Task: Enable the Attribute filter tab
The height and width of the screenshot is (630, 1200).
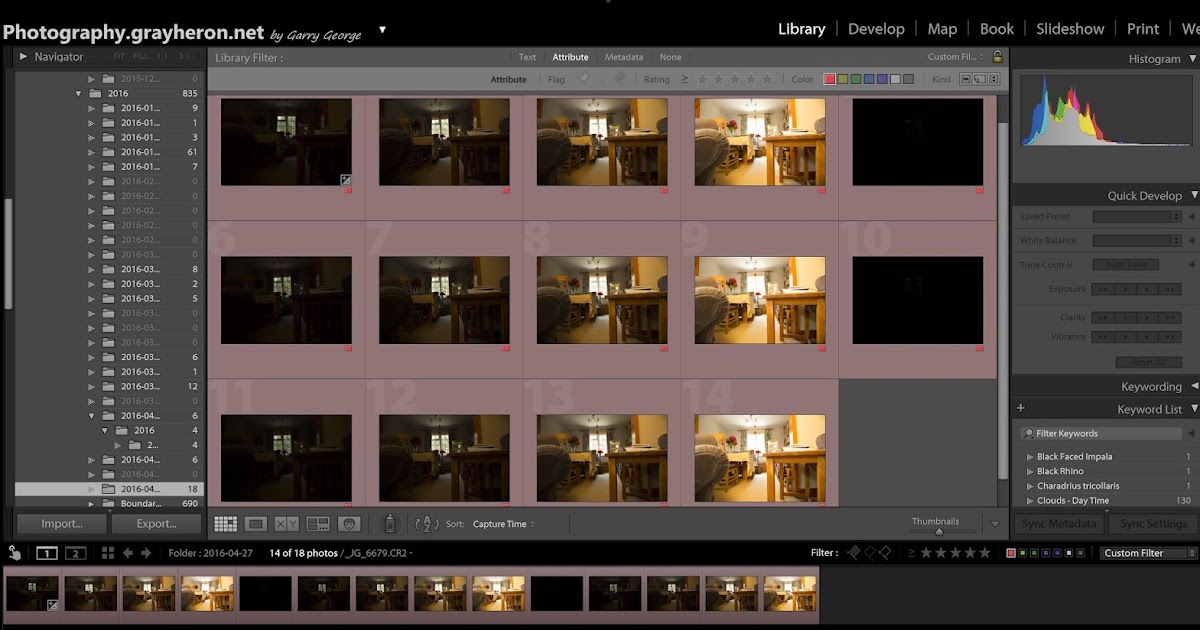Action: click(571, 57)
